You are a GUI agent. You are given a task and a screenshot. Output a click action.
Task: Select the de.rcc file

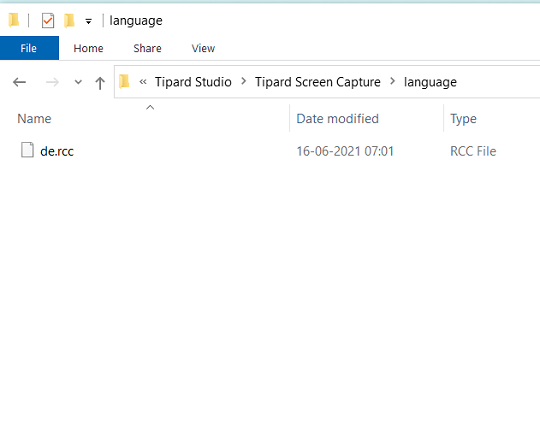click(x=57, y=151)
